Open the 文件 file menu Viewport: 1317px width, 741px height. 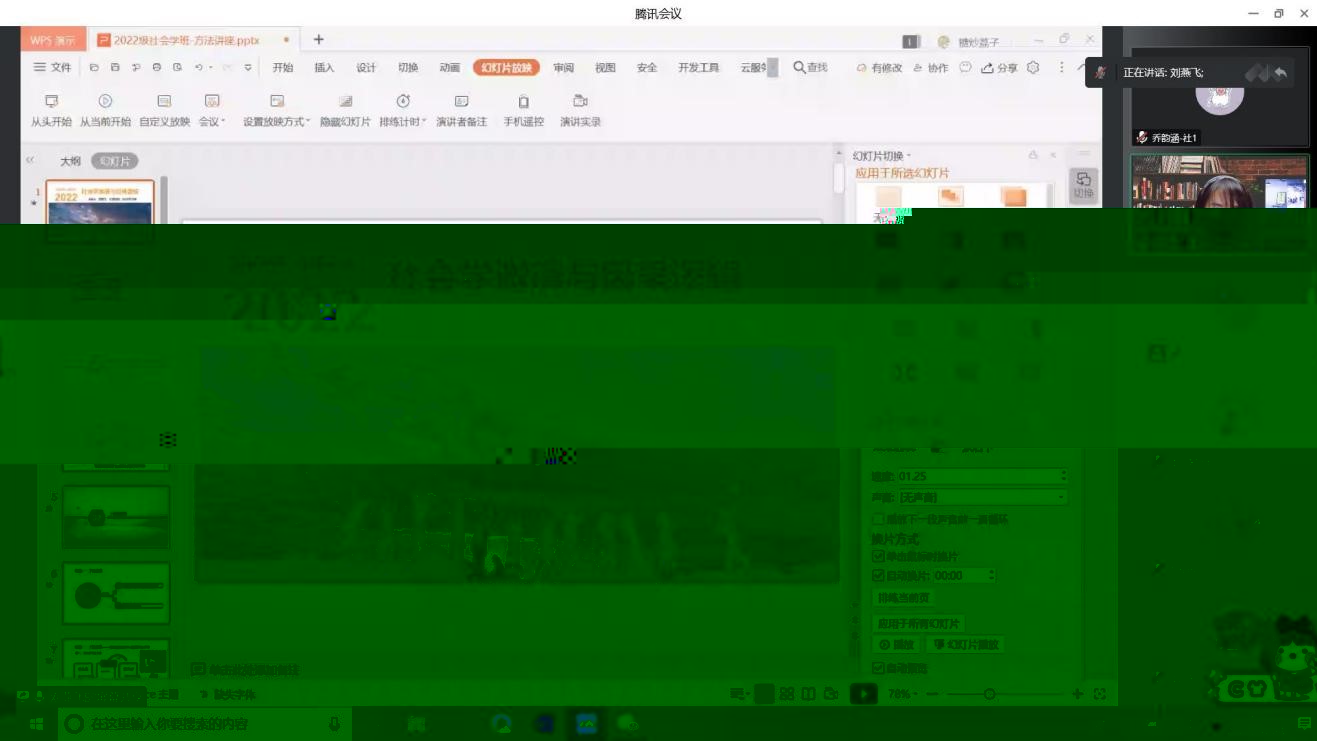53,67
